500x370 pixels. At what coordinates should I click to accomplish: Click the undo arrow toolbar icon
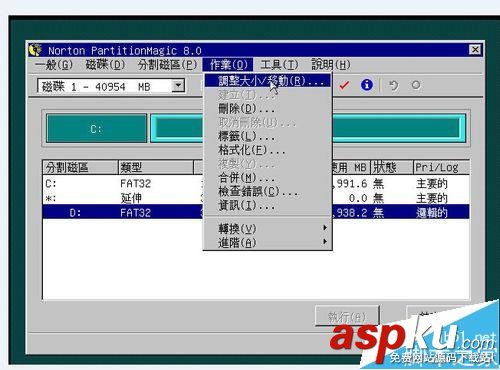[393, 85]
